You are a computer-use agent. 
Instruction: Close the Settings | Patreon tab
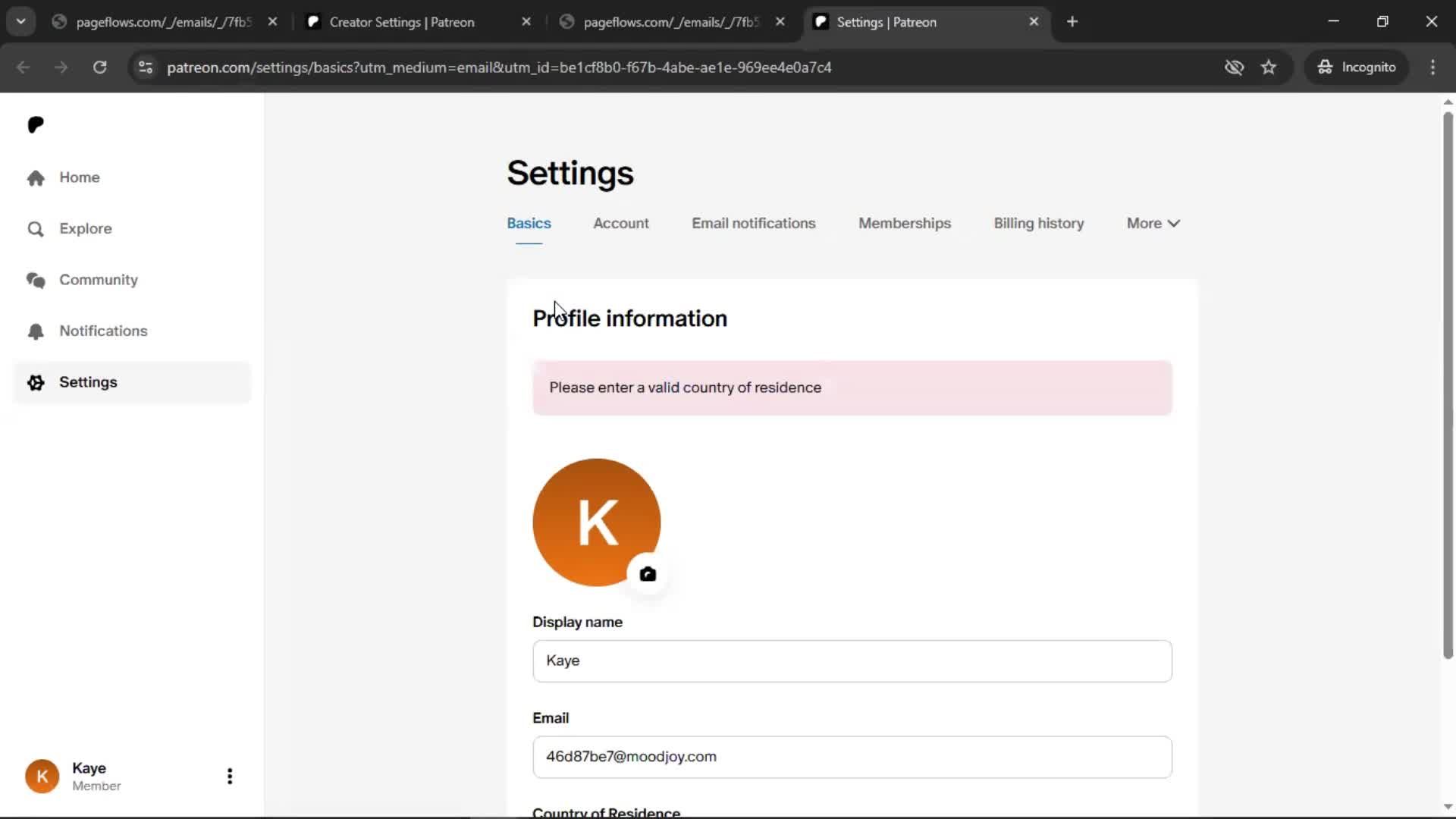(x=1034, y=22)
